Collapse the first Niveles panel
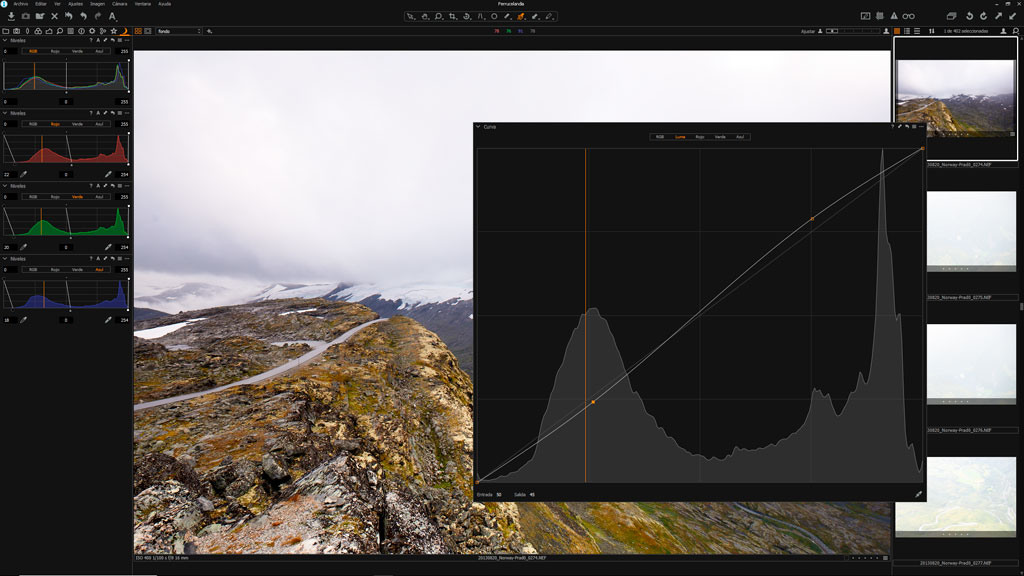This screenshot has width=1024, height=576. [x=5, y=40]
